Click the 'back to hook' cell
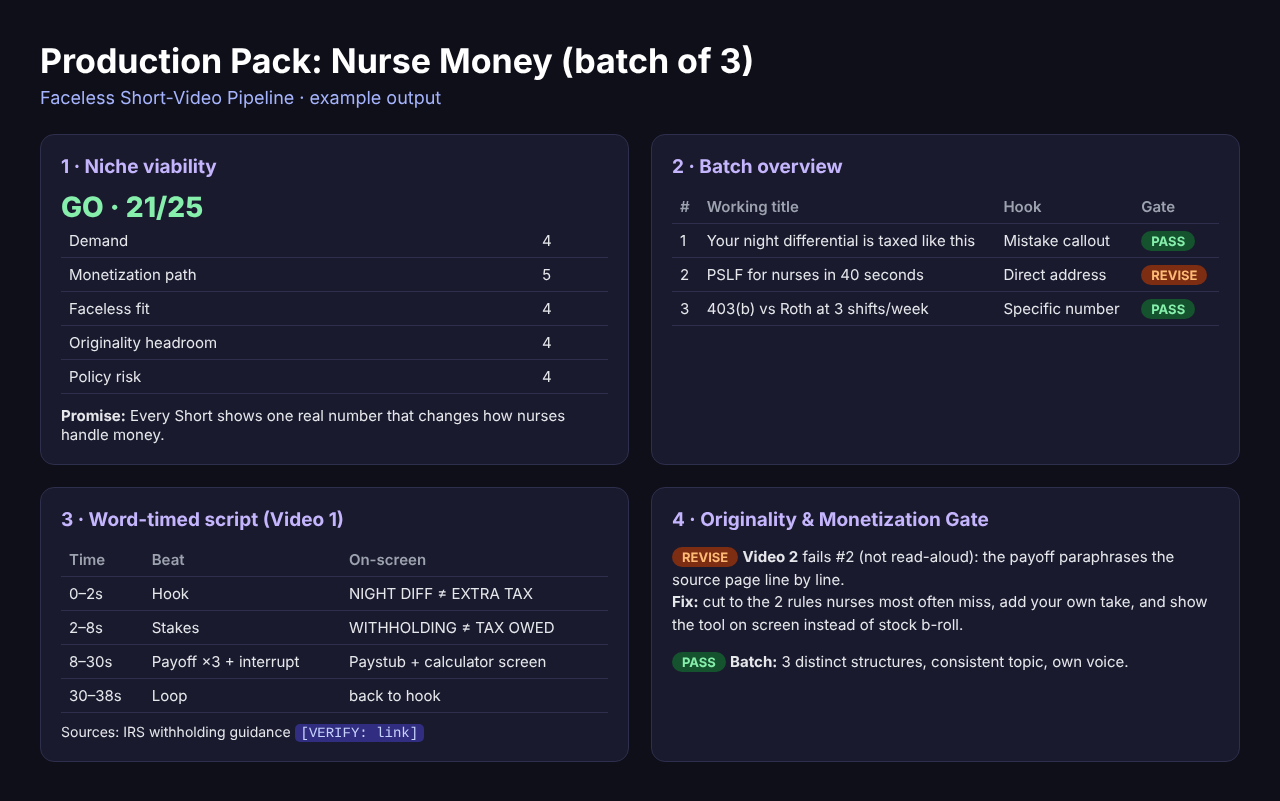This screenshot has width=1280, height=801. click(395, 696)
